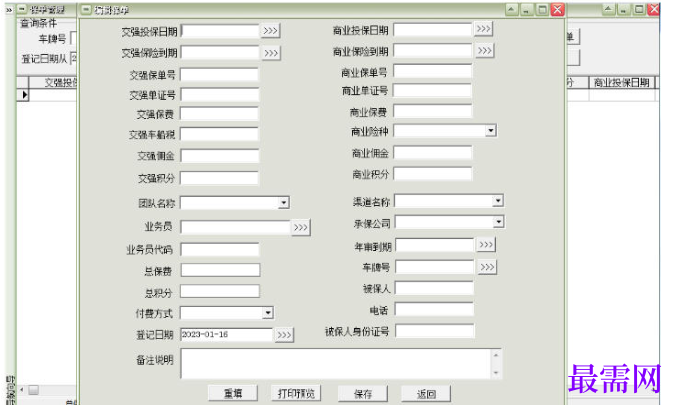Open lookup button next to 业务员
680x410 pixels.
pos(301,227)
